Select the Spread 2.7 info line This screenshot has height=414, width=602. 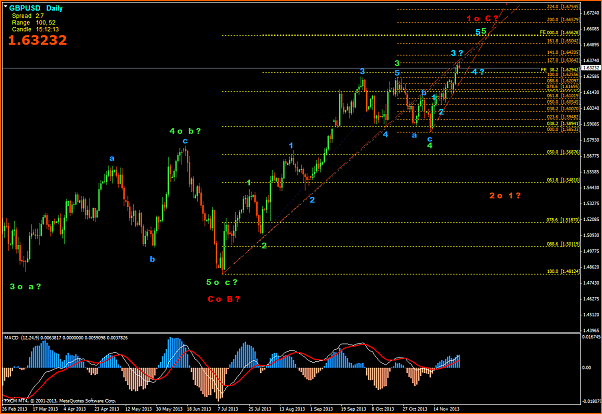click(x=28, y=16)
